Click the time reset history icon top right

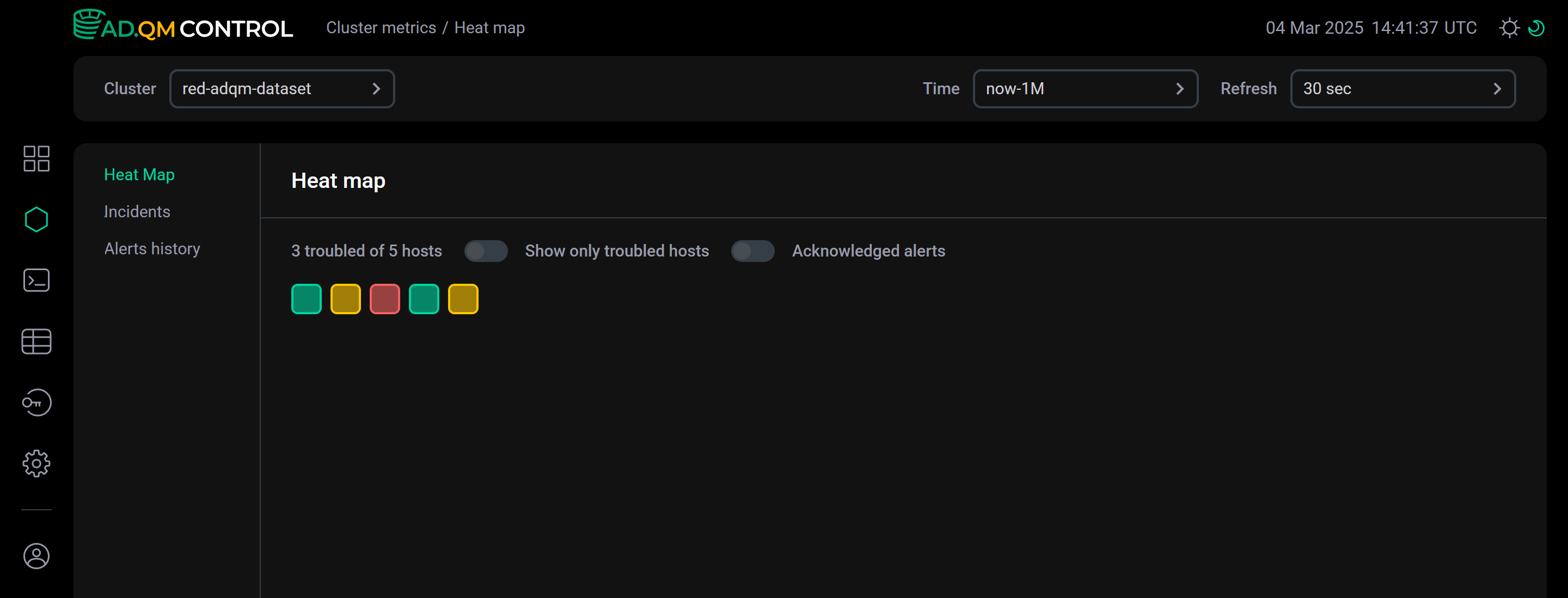pos(1536,27)
